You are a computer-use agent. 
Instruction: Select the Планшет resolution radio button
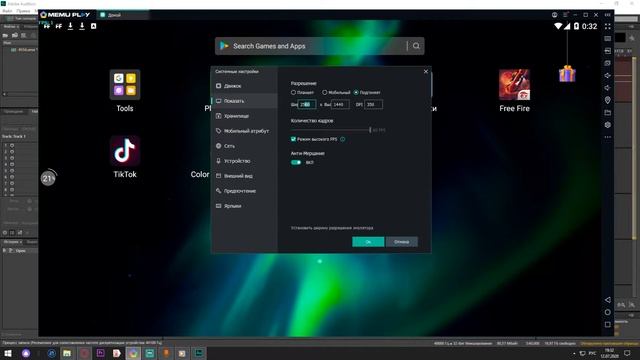(293, 93)
